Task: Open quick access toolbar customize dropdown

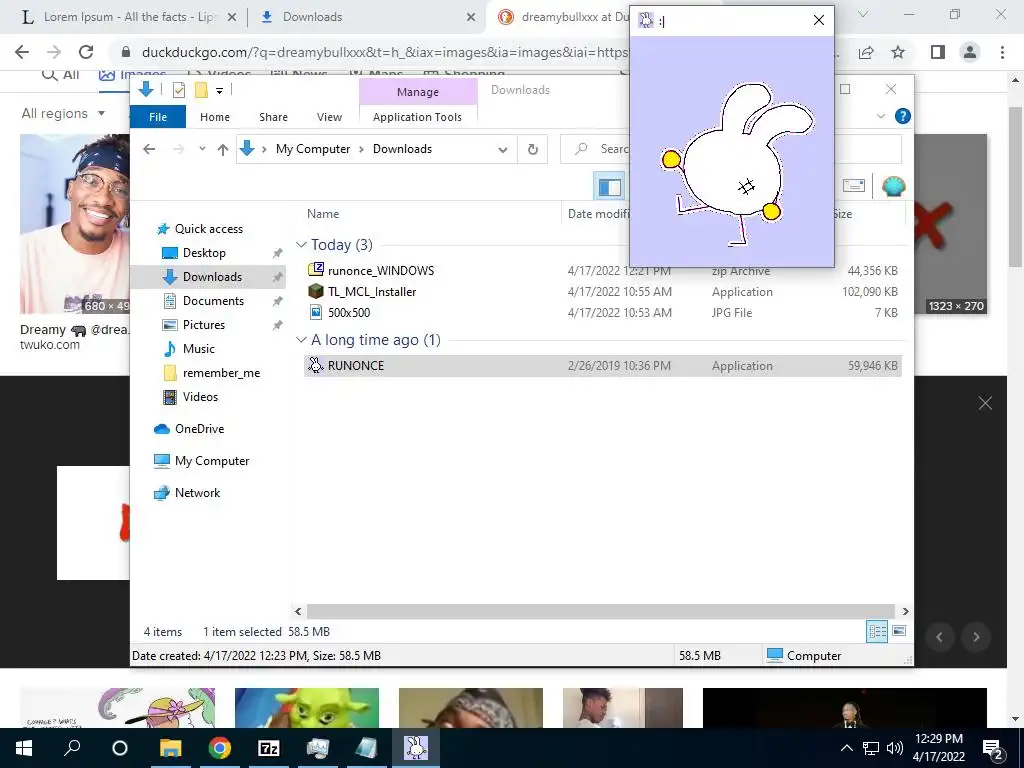Action: pyautogui.click(x=219, y=91)
